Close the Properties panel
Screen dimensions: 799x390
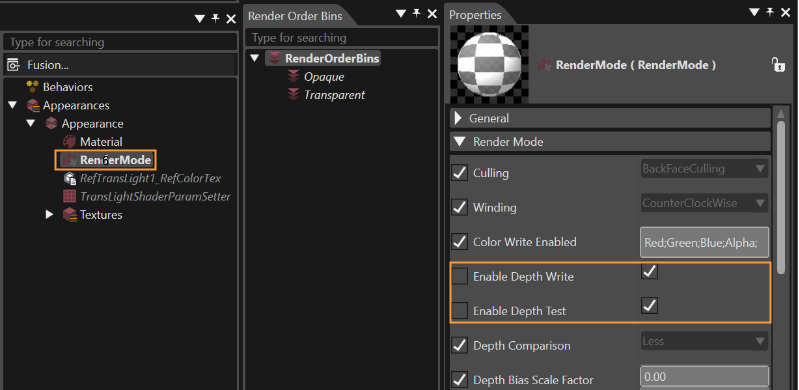coord(785,13)
